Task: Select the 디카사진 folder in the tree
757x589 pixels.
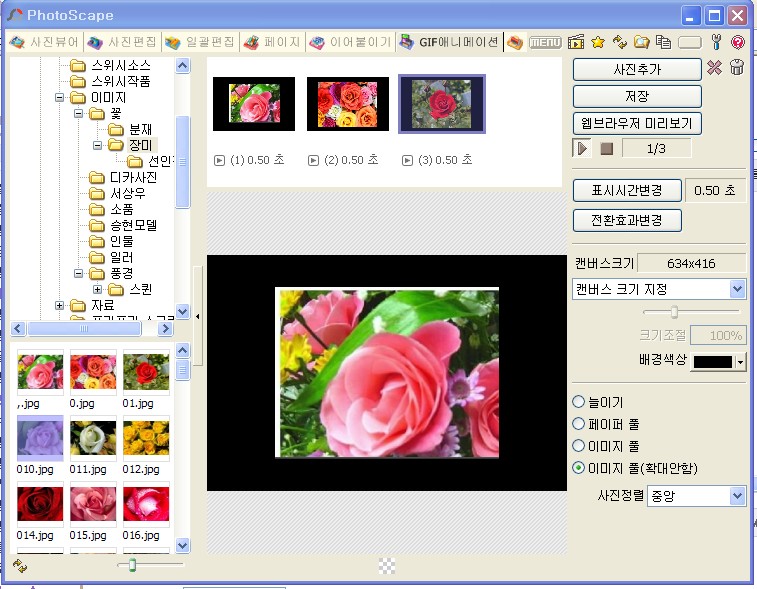Action: click(133, 177)
